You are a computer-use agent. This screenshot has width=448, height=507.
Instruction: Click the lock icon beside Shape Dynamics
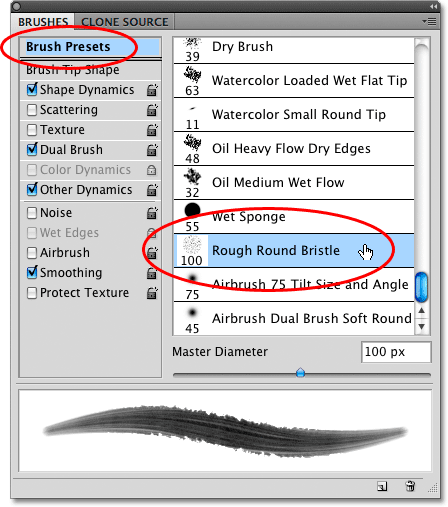[x=152, y=90]
